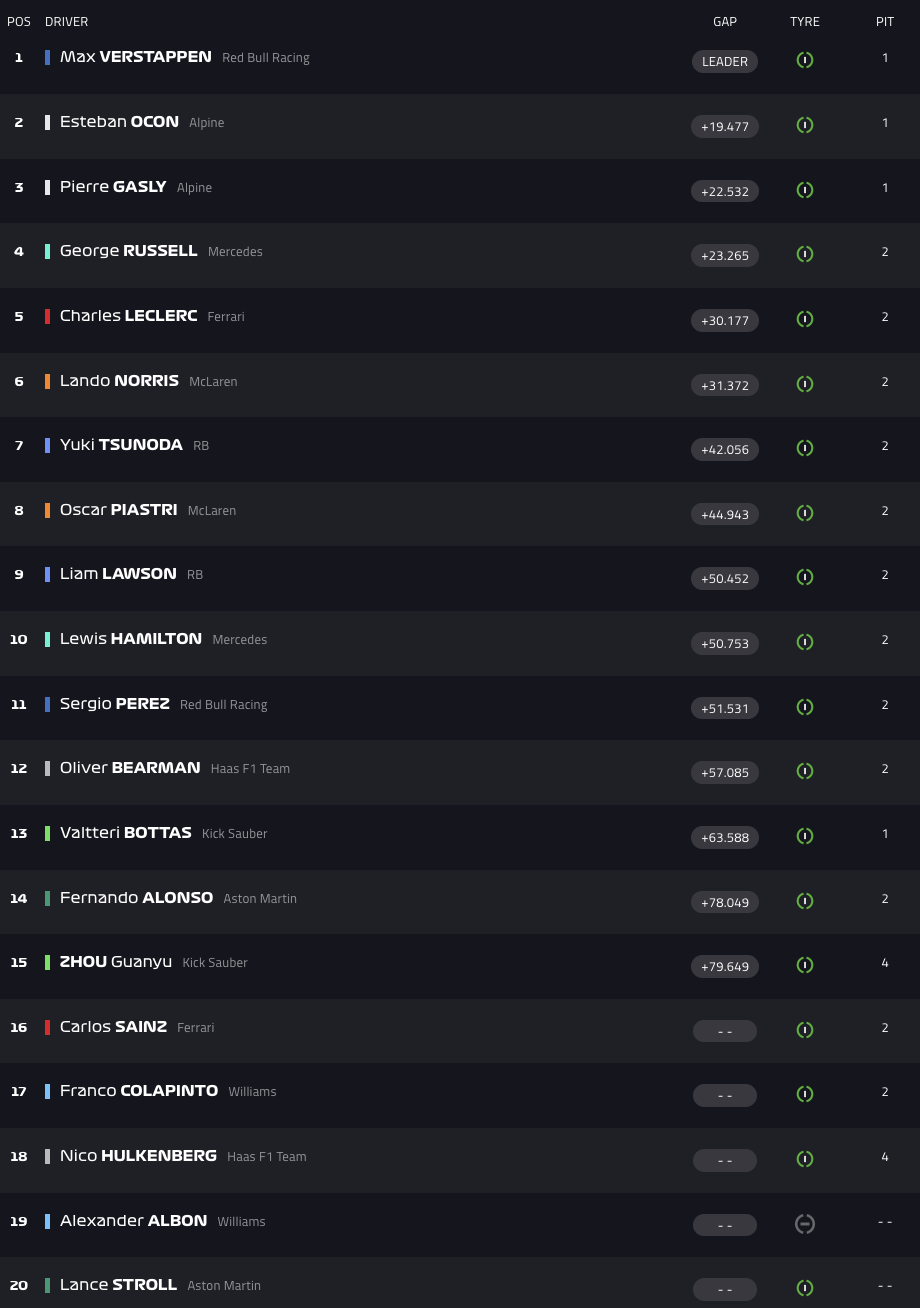The image size is (920, 1308).
Task: Click Zhou Guanyu's tyre compound icon
Action: click(805, 965)
